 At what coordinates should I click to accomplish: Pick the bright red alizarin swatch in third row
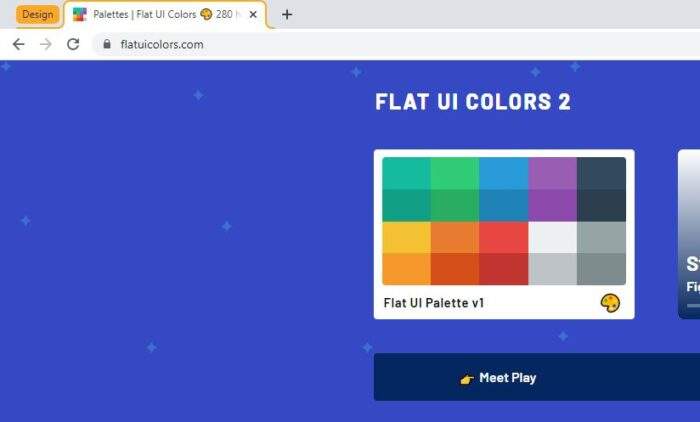[x=504, y=238]
